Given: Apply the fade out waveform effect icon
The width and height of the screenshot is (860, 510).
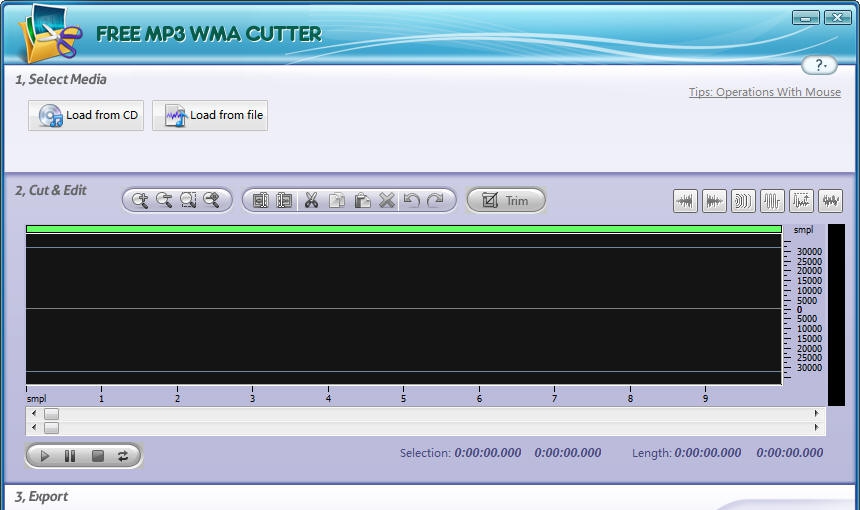Looking at the screenshot, I should 714,201.
